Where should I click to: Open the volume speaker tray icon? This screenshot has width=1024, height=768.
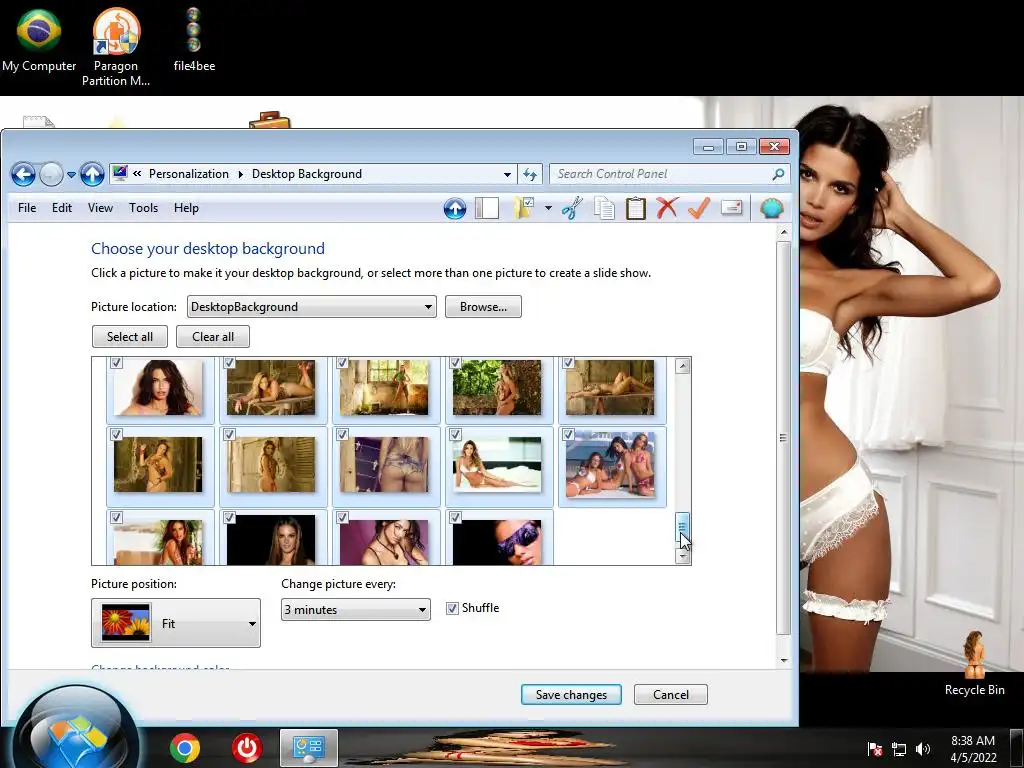[x=923, y=749]
